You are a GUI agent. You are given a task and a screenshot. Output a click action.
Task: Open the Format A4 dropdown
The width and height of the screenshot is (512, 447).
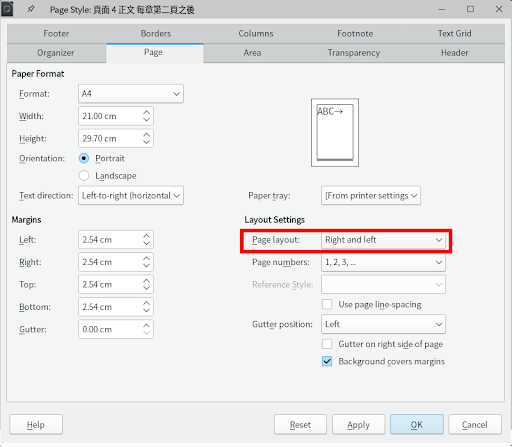[x=131, y=94]
